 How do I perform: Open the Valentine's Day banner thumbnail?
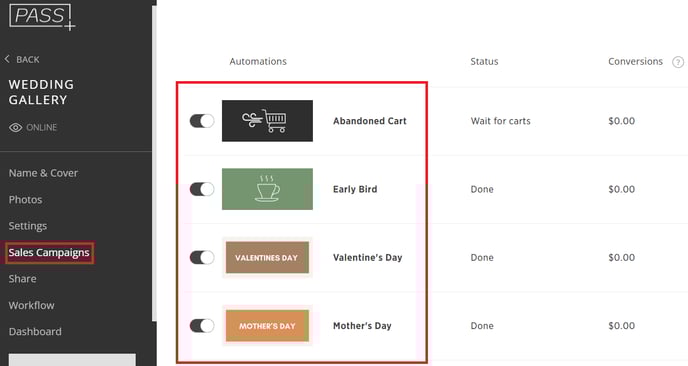[267, 257]
